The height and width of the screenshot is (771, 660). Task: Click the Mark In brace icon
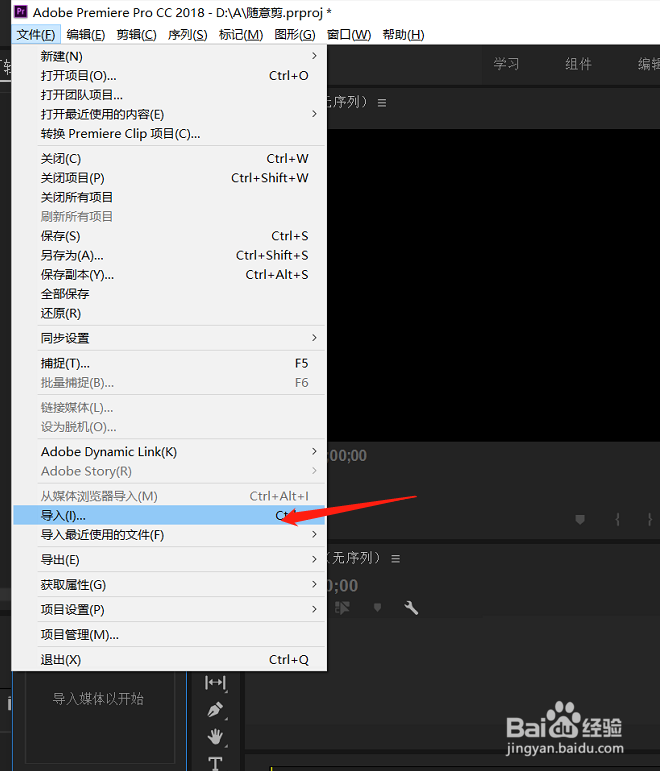click(618, 519)
